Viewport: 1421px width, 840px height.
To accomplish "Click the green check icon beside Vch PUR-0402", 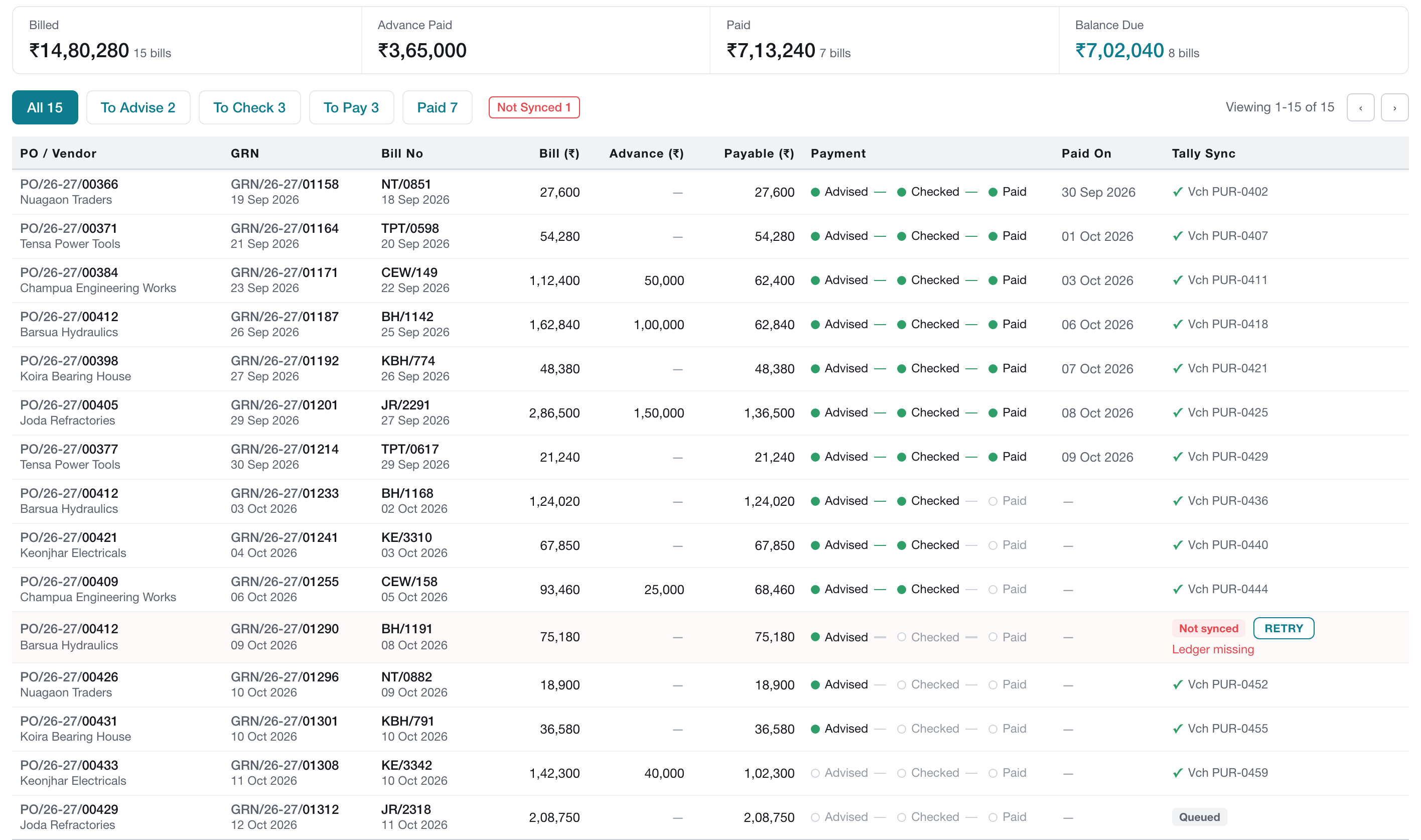I will (1178, 192).
